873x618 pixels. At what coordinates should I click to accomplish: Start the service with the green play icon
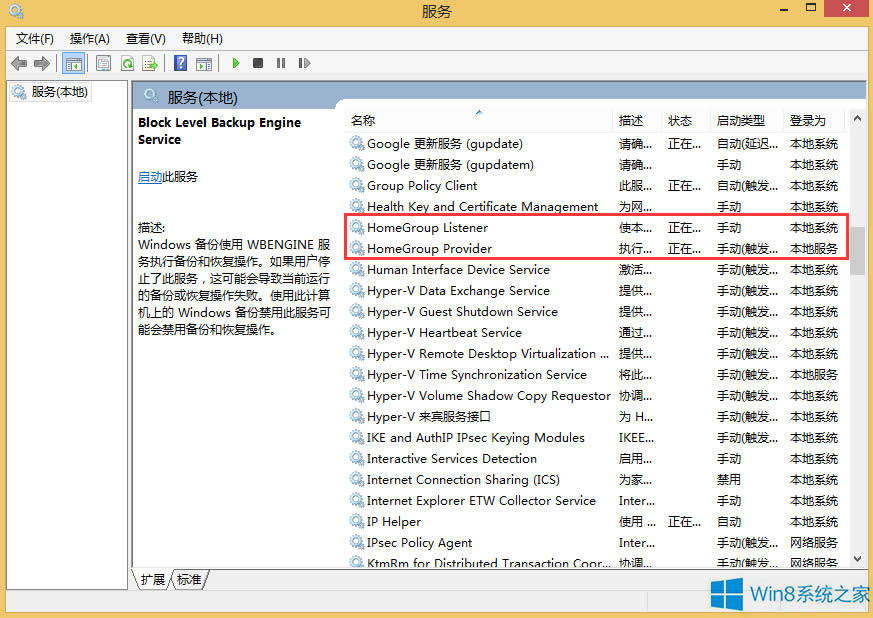click(235, 63)
